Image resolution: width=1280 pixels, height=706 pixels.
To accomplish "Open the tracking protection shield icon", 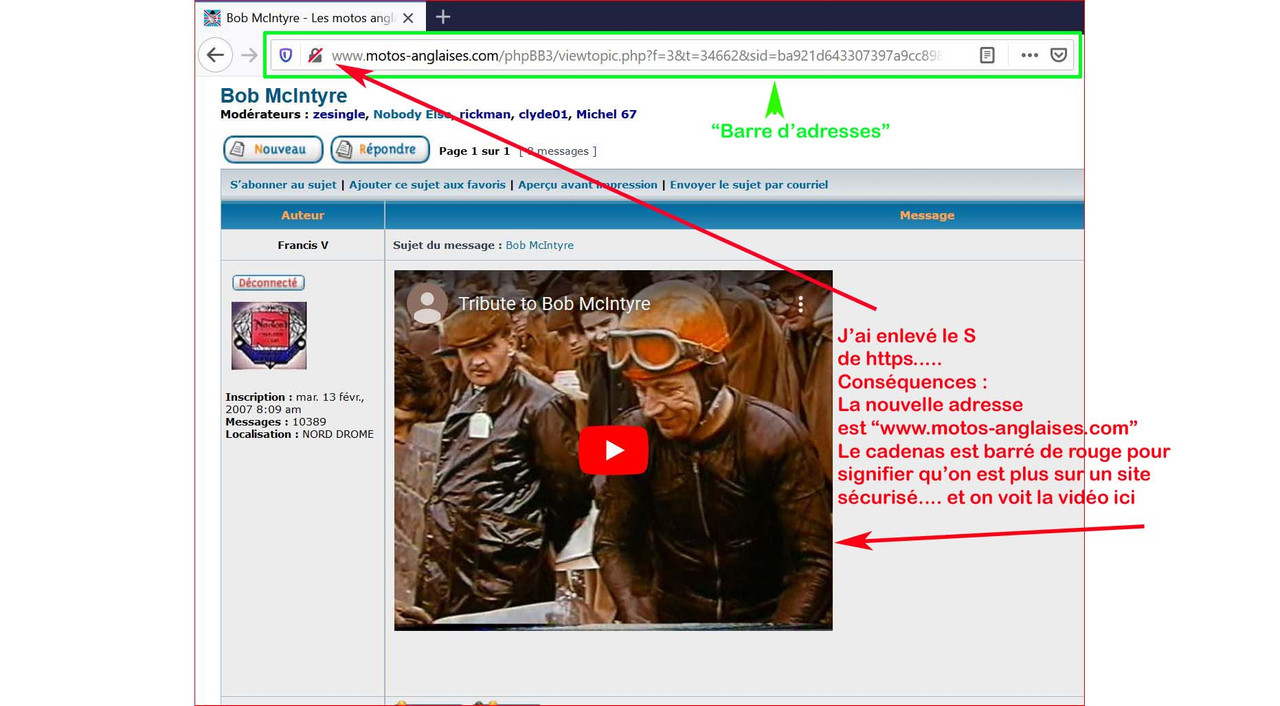I will tap(285, 56).
